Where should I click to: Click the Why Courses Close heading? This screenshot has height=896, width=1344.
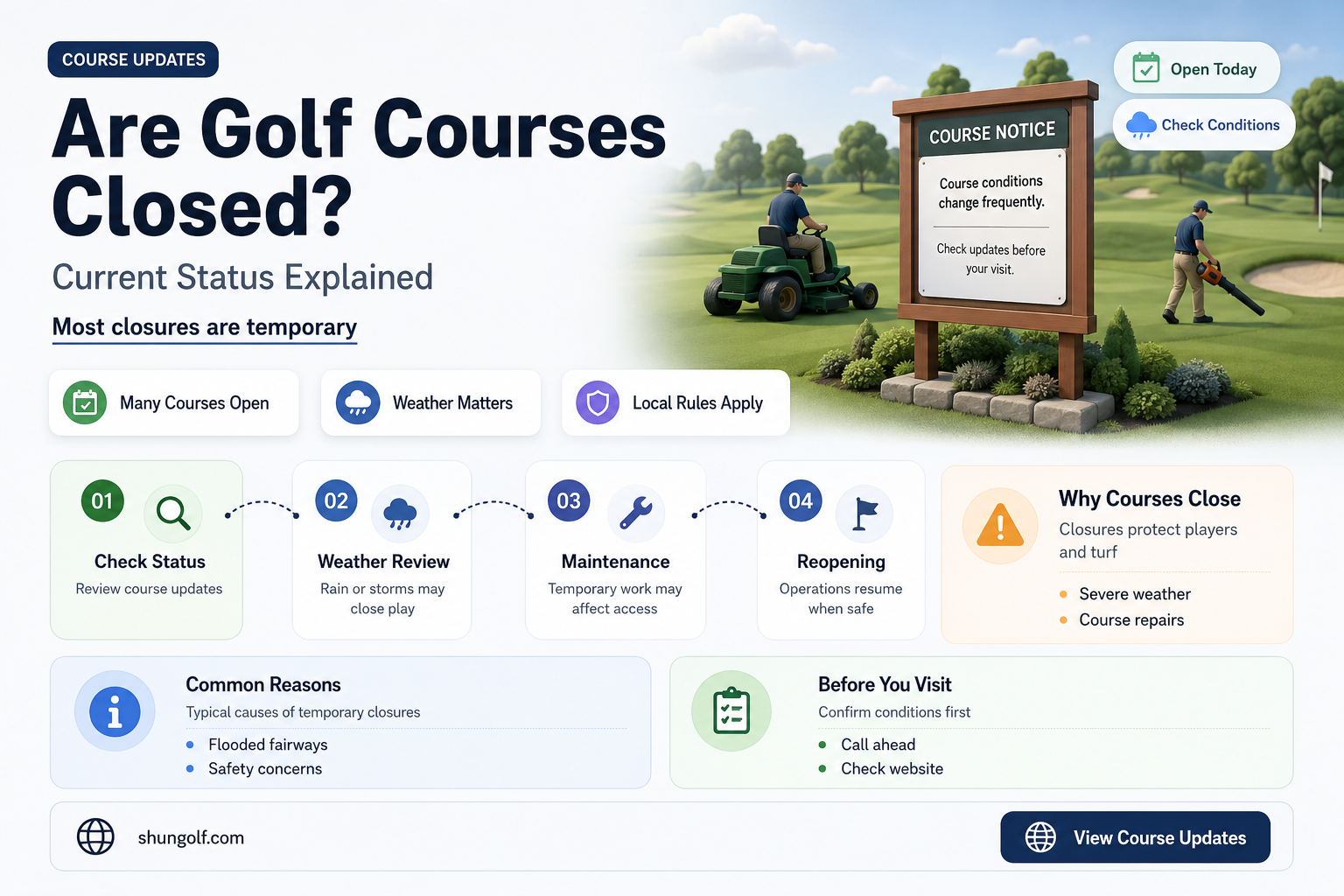click(x=1150, y=498)
